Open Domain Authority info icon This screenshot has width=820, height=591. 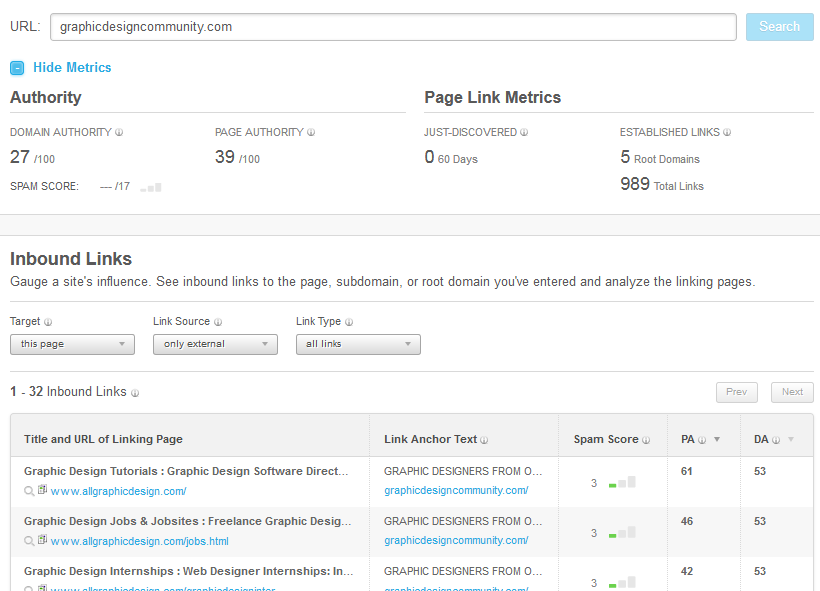119,132
